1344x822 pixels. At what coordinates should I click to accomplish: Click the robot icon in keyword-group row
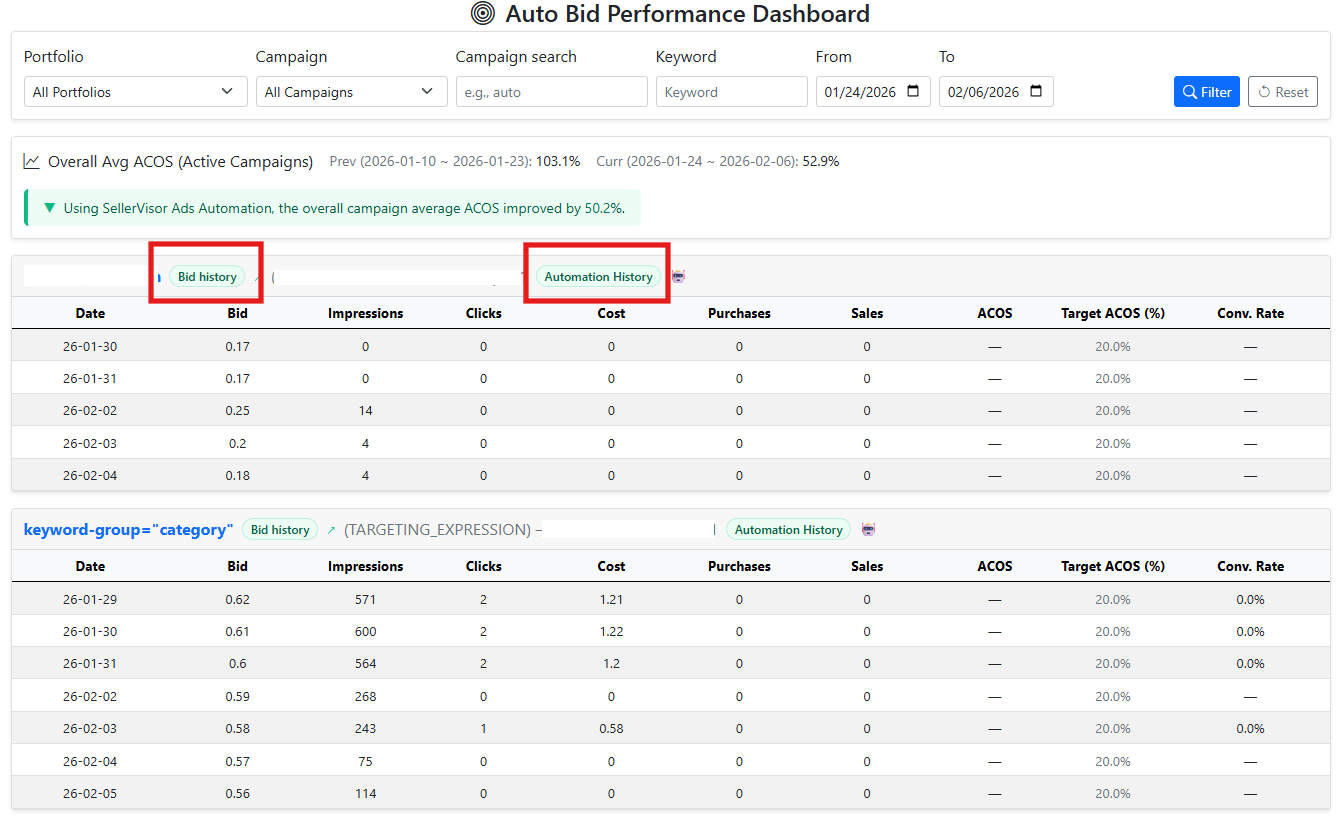coord(868,530)
